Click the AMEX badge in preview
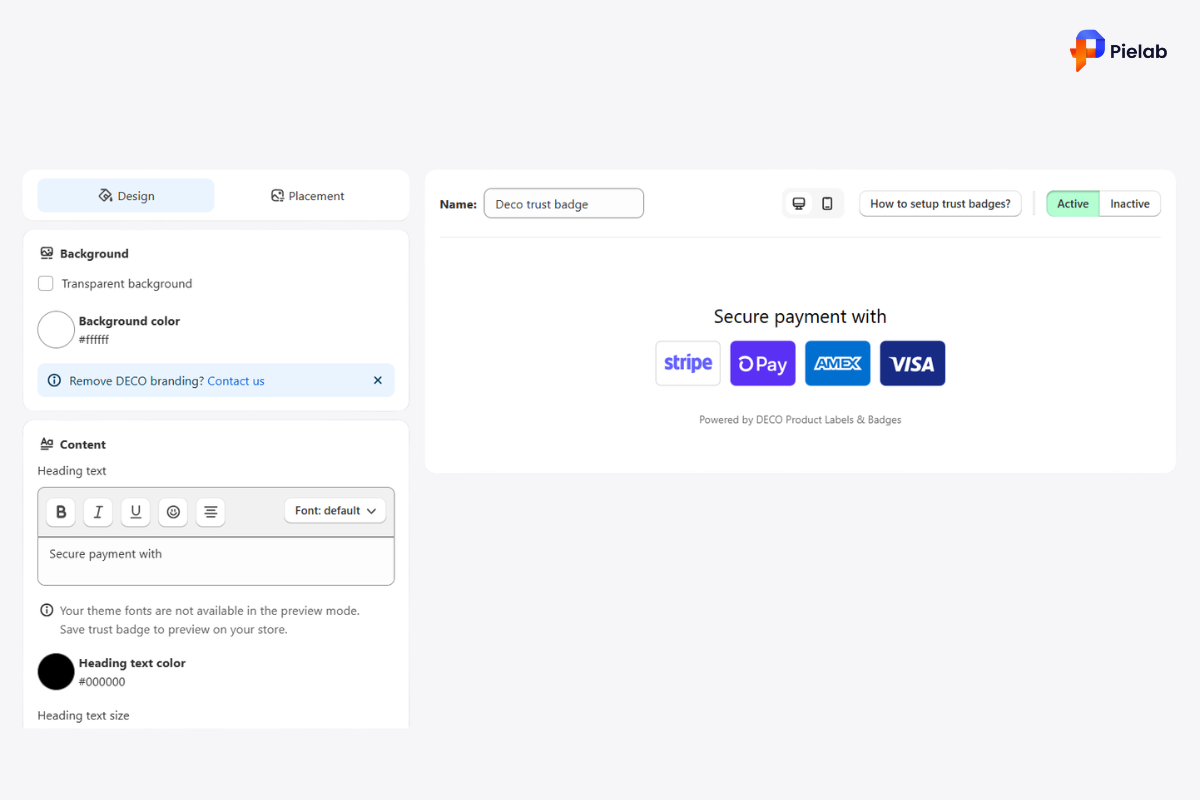 pos(838,363)
